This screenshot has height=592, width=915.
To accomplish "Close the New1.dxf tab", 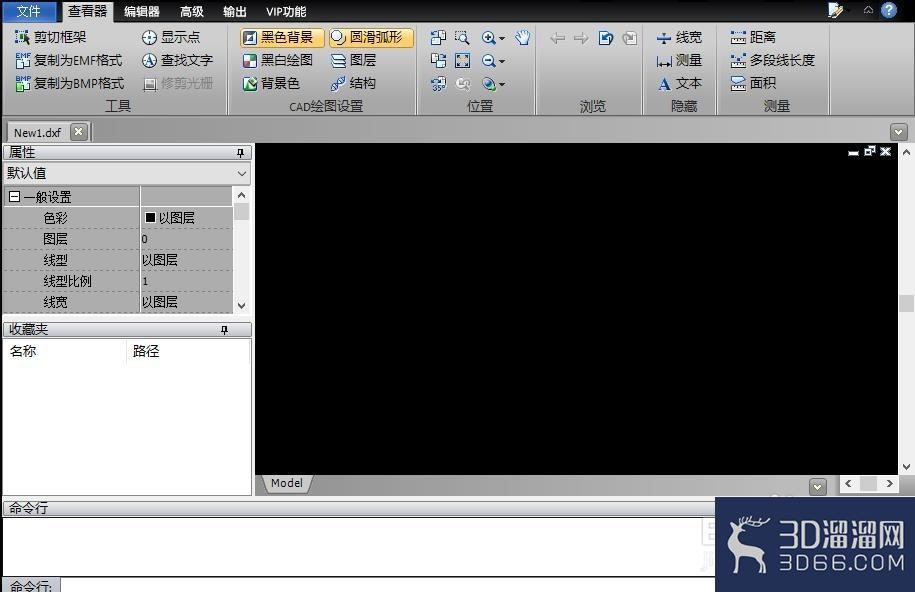I will 78,132.
